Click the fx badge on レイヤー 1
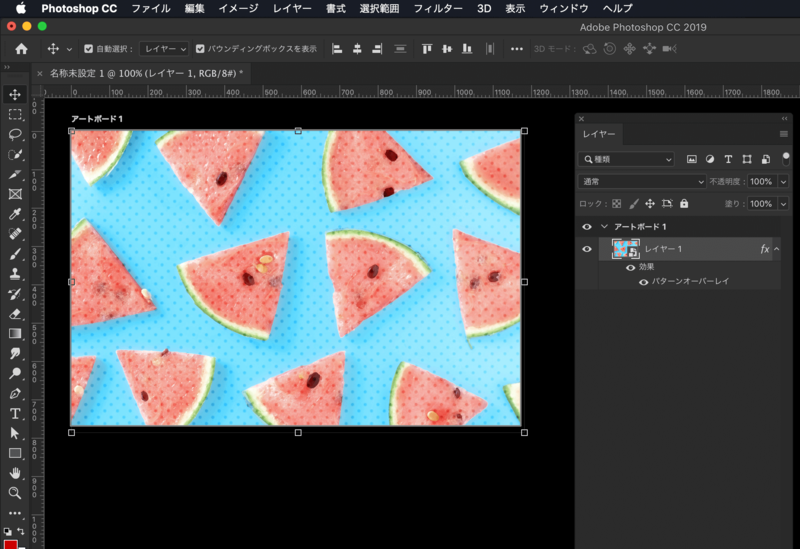The image size is (800, 549). [765, 249]
